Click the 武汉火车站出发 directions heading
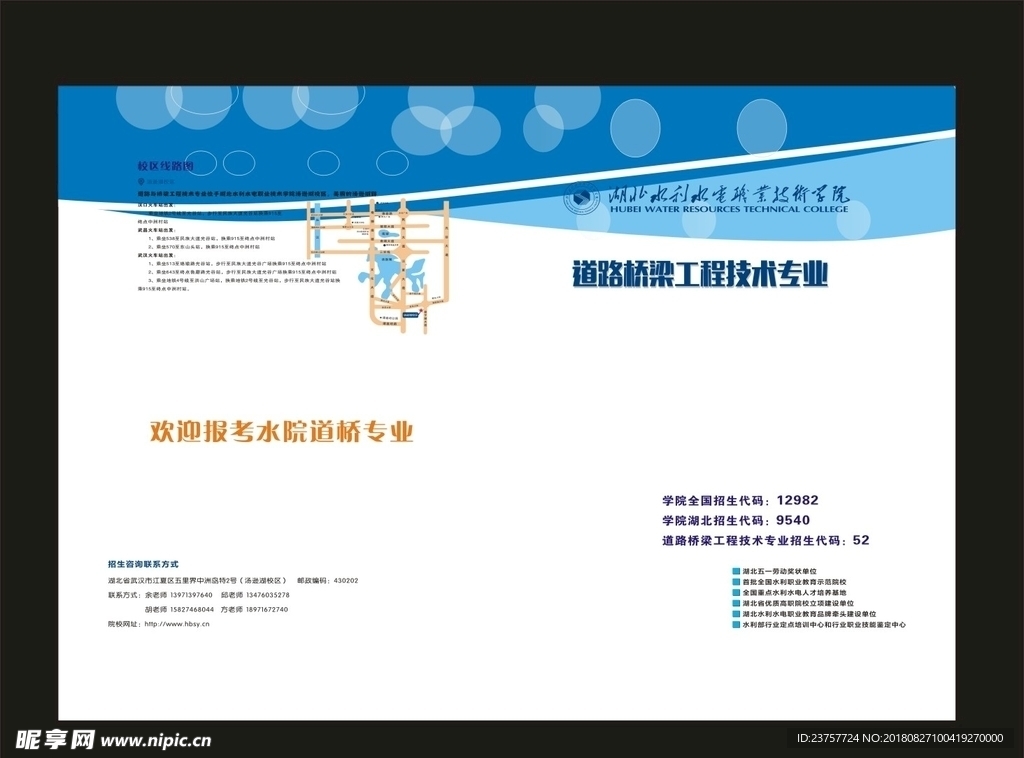This screenshot has height=758, width=1024. pyautogui.click(x=155, y=255)
